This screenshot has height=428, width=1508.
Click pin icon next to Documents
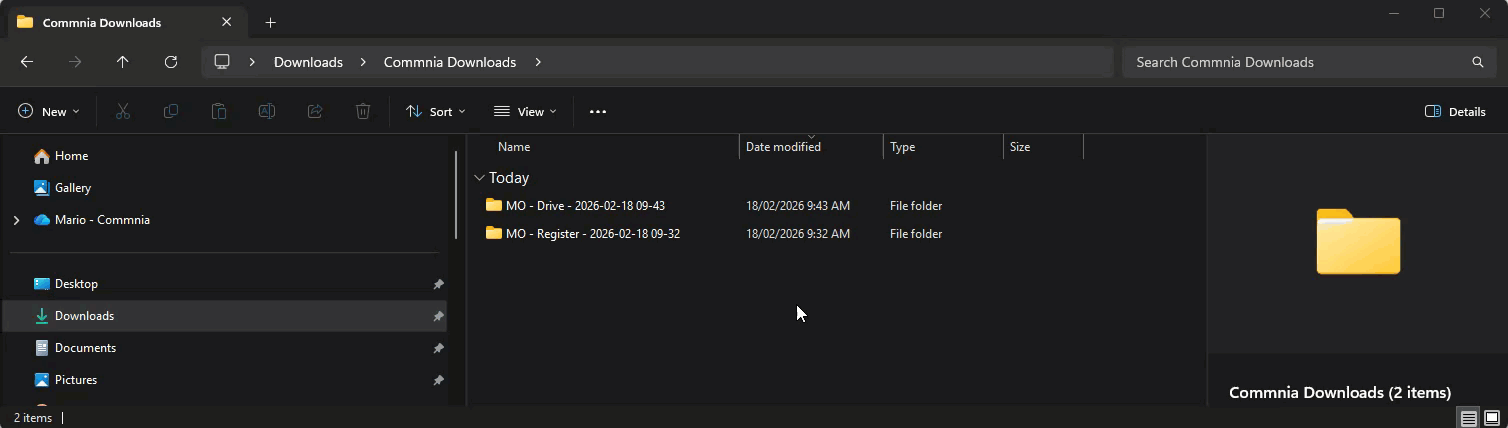438,348
